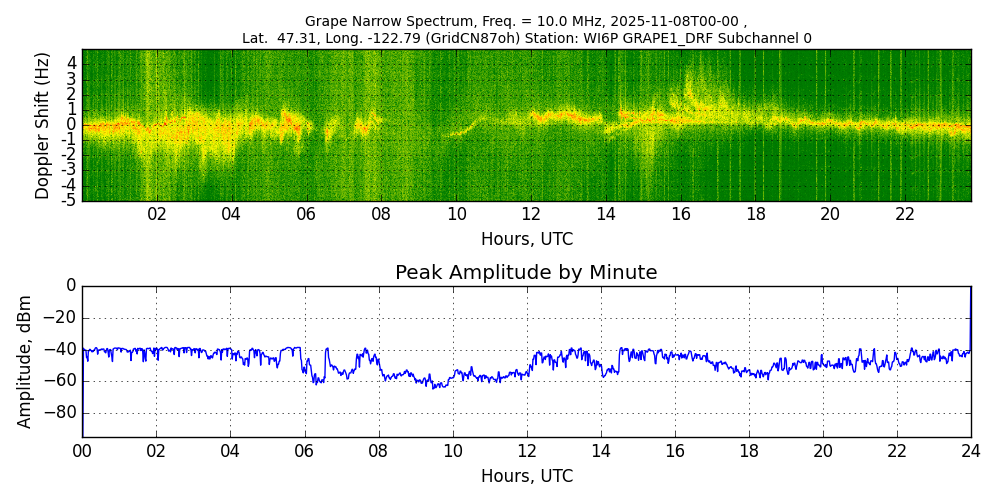1000x500 pixels.
Task: Select the 00 hour tick on amplitude plot
Action: click(82, 451)
